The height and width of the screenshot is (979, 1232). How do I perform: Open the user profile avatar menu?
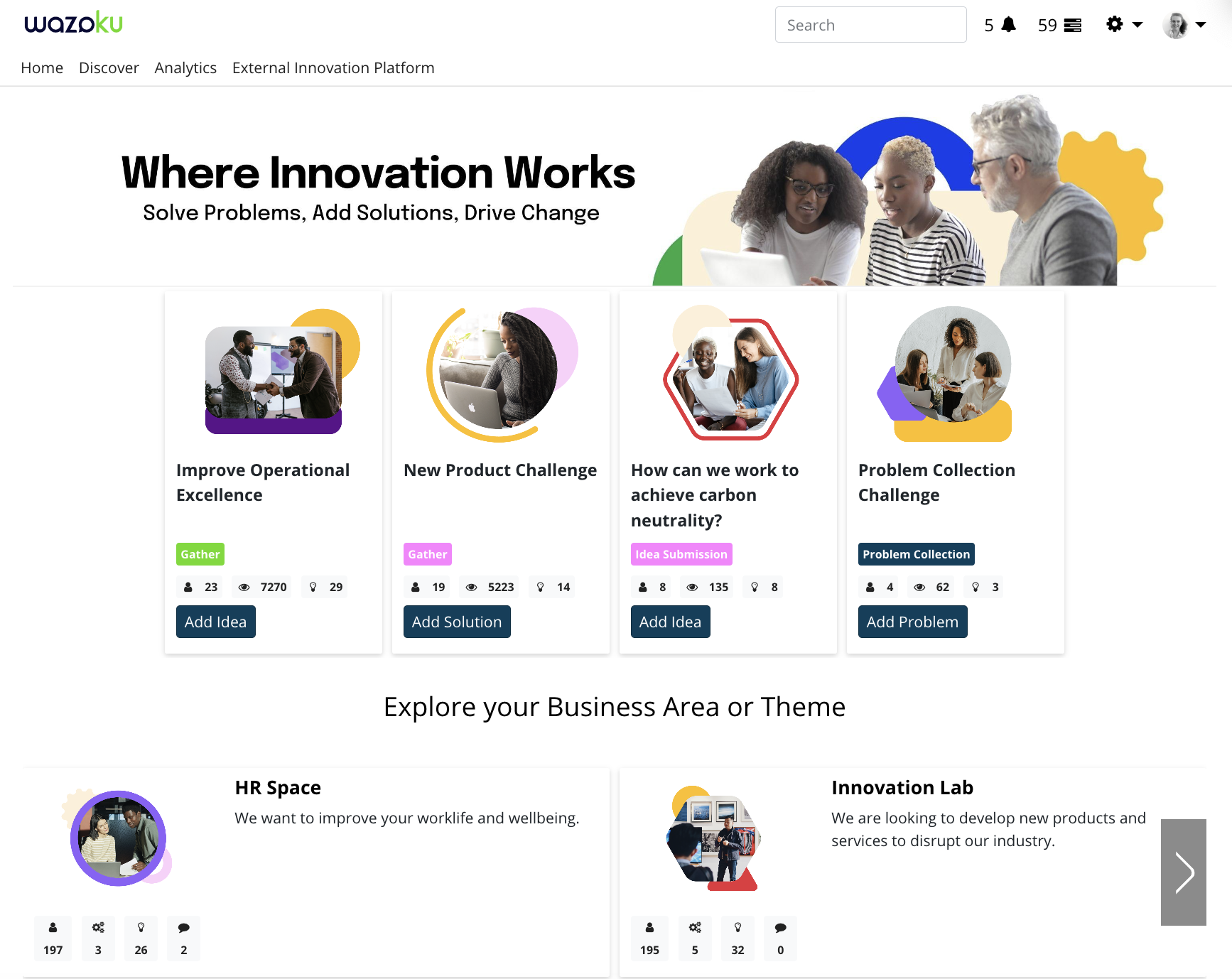1184,25
